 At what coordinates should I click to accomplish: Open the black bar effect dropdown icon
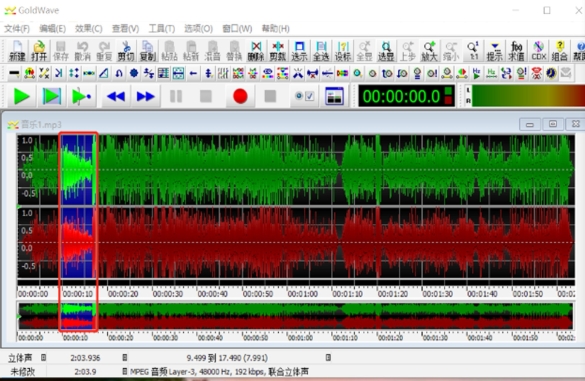click(x=14, y=73)
